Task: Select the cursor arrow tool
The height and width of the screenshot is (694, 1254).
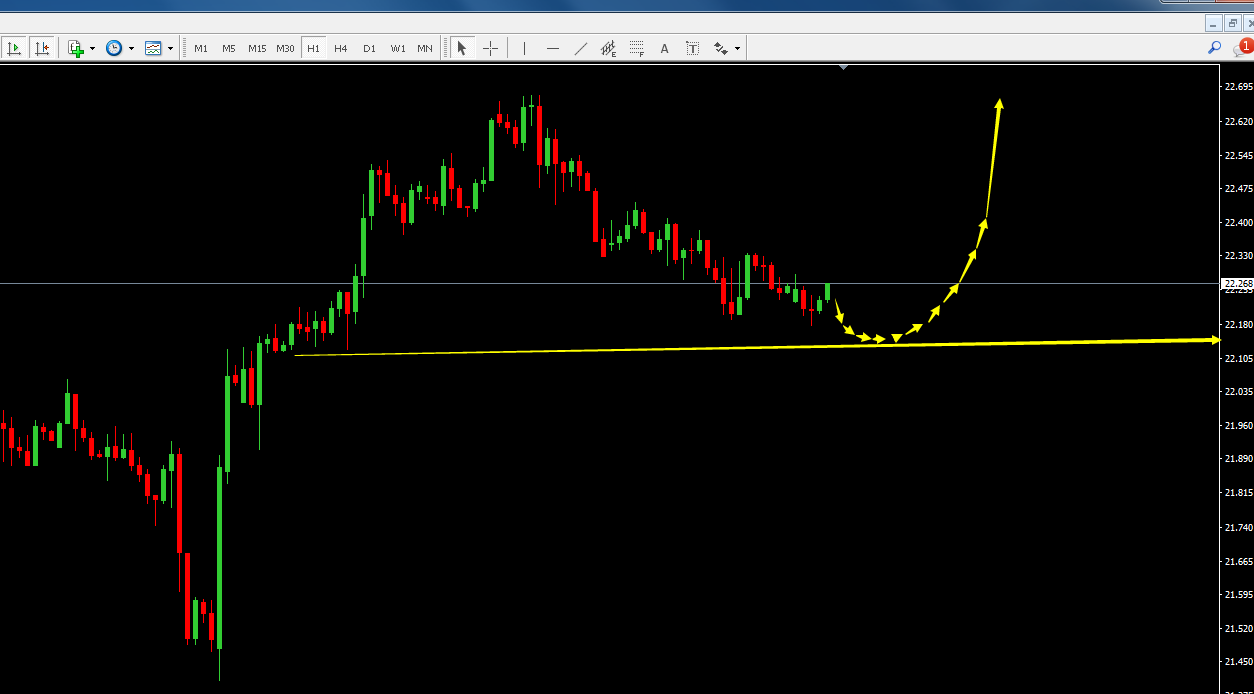Action: 462,48
